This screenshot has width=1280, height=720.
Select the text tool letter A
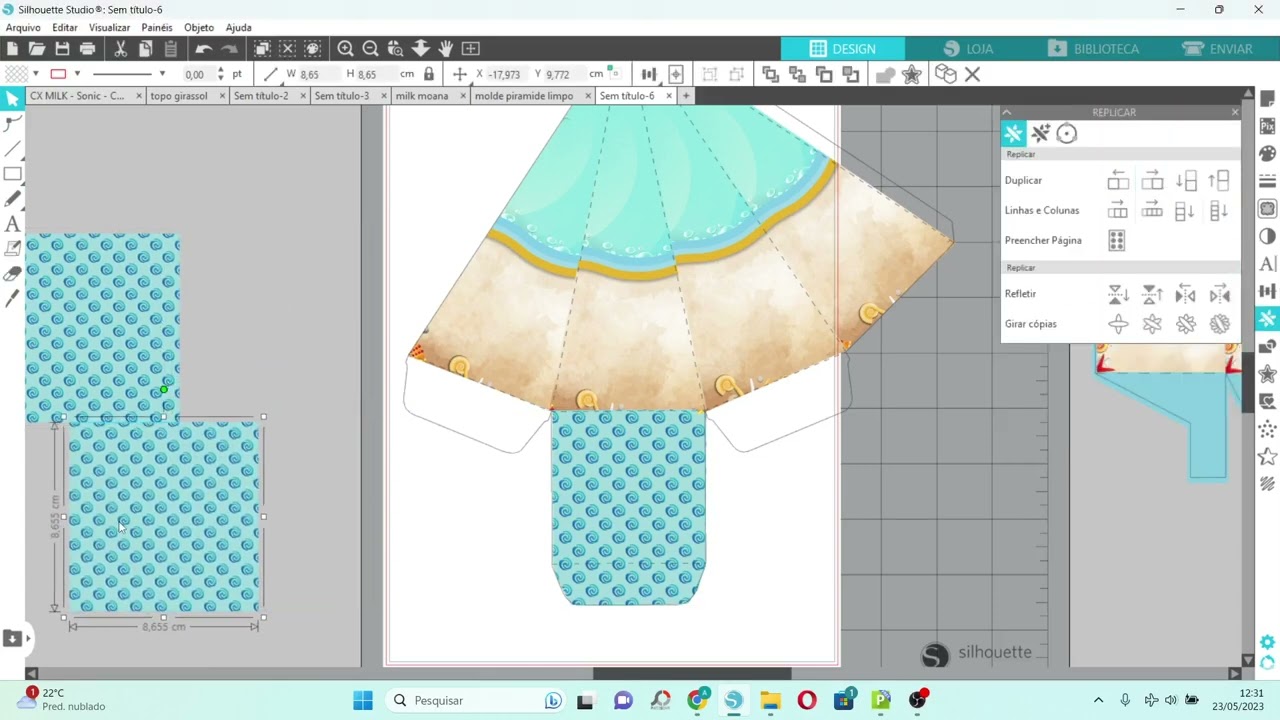coord(12,224)
